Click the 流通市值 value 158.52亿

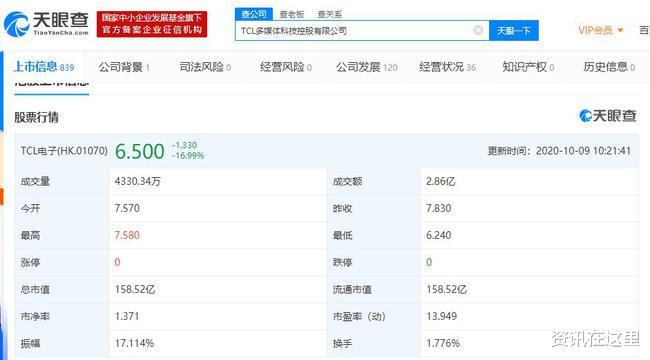tap(446, 289)
